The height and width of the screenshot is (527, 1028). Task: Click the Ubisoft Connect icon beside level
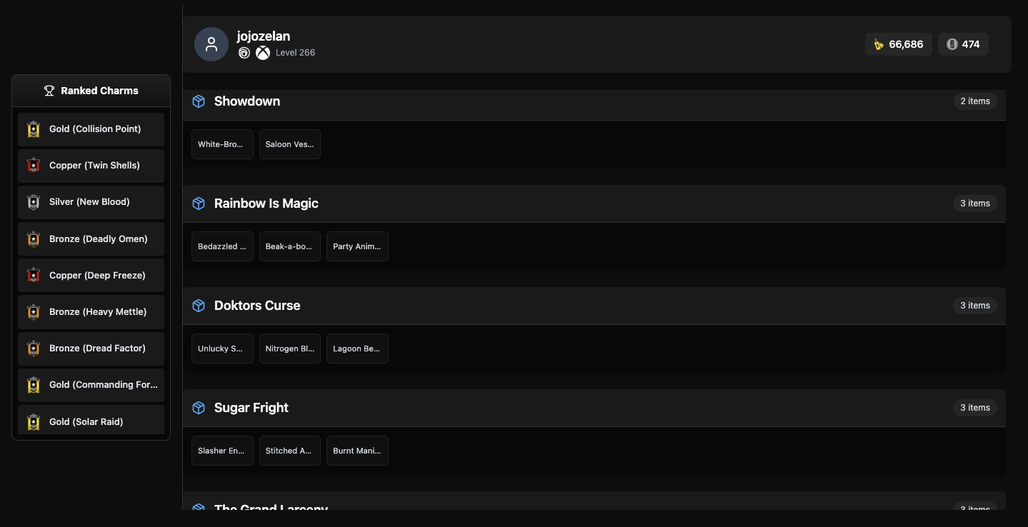[x=244, y=53]
